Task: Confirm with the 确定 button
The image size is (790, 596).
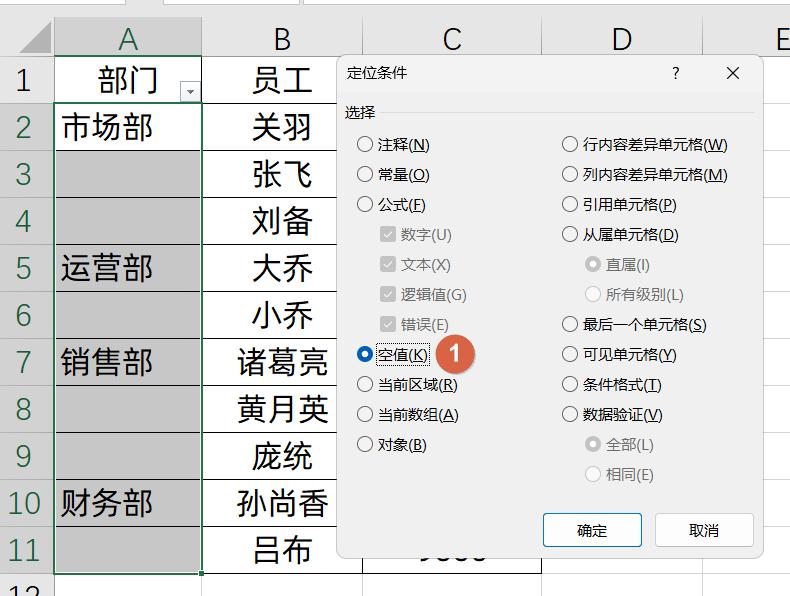Action: click(592, 530)
